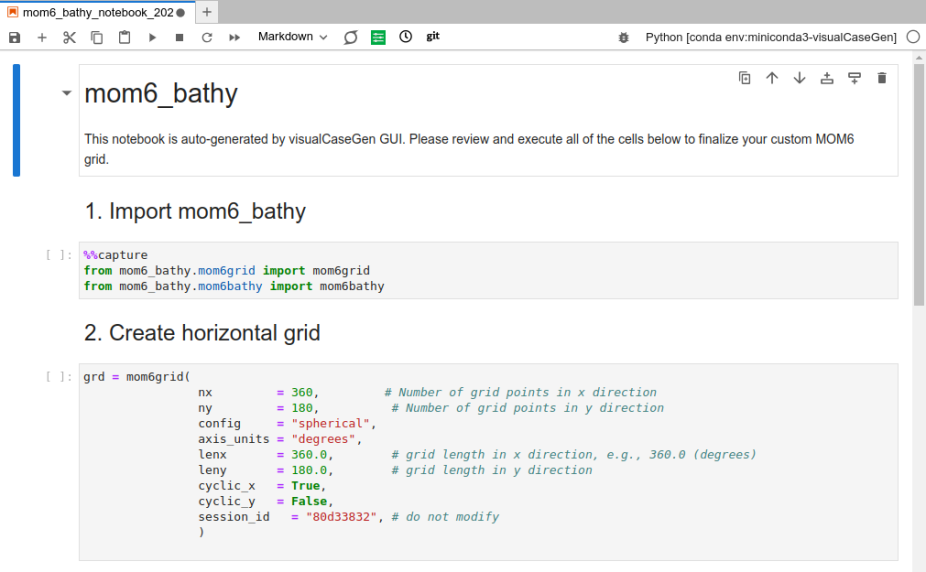The width and height of the screenshot is (926, 572).
Task: Enable debugger with the bug icon
Action: click(x=624, y=37)
